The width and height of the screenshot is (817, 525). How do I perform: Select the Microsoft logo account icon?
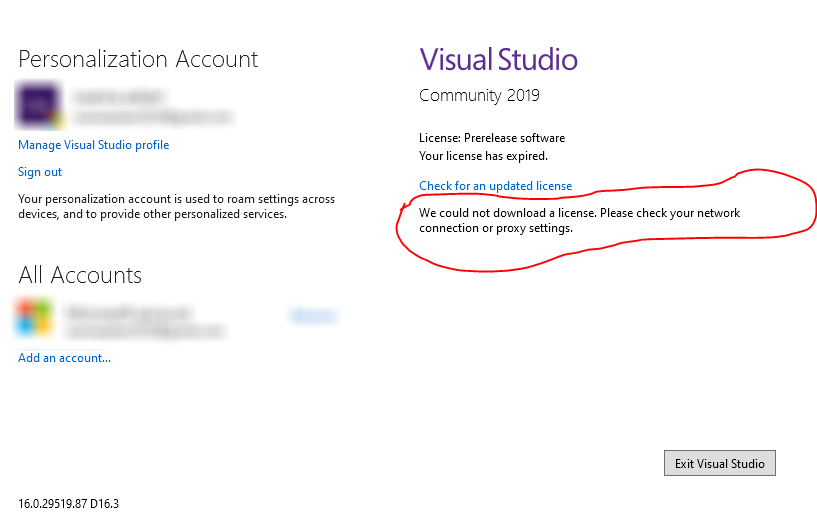(34, 317)
